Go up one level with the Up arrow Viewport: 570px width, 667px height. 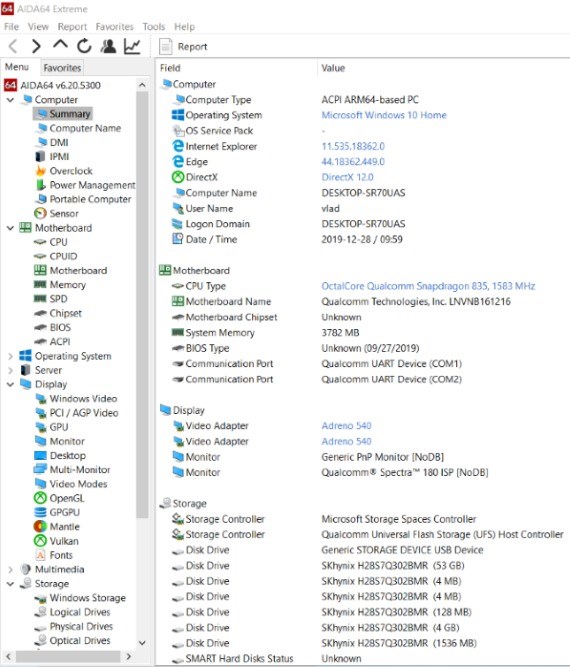pos(60,45)
